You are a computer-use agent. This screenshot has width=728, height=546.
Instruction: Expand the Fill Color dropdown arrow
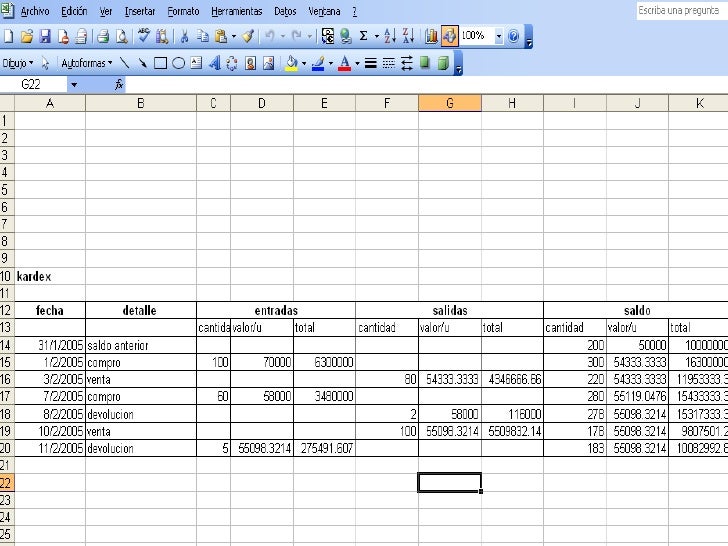(304, 63)
